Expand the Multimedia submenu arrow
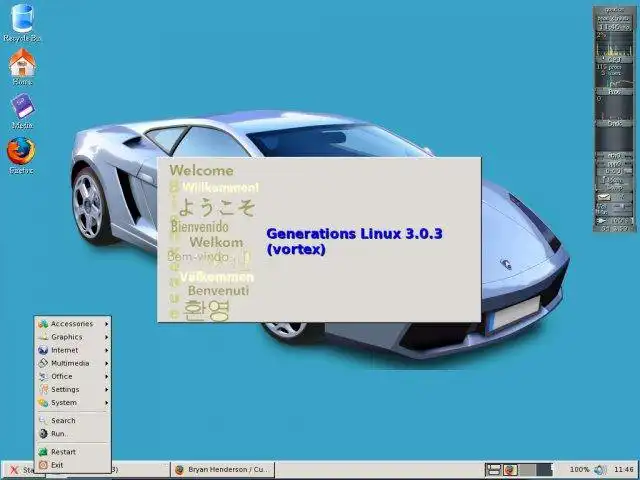This screenshot has width=640, height=480. point(106,363)
